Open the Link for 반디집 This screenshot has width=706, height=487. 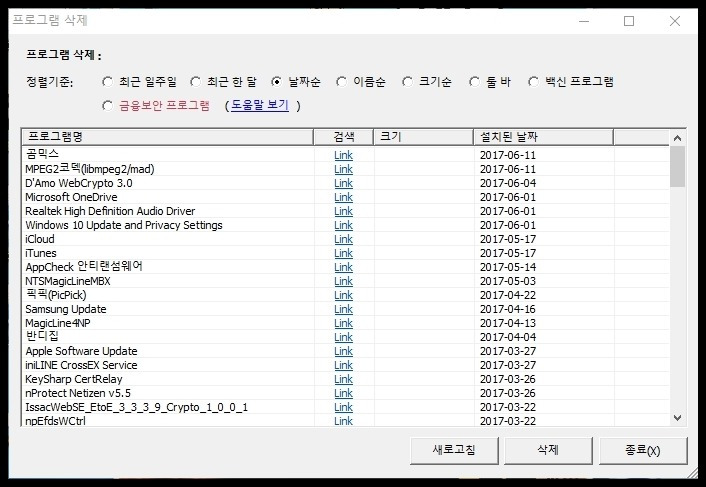[x=343, y=337]
